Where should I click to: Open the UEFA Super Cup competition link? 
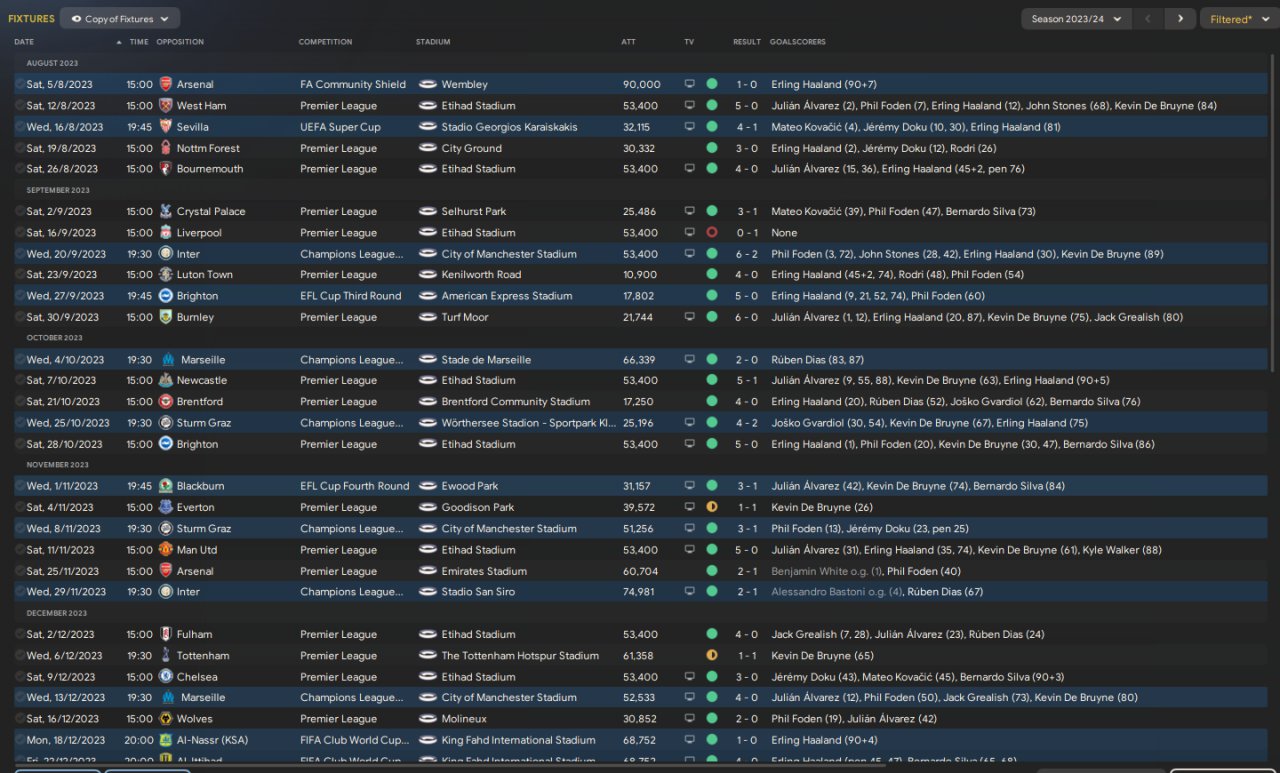click(340, 127)
